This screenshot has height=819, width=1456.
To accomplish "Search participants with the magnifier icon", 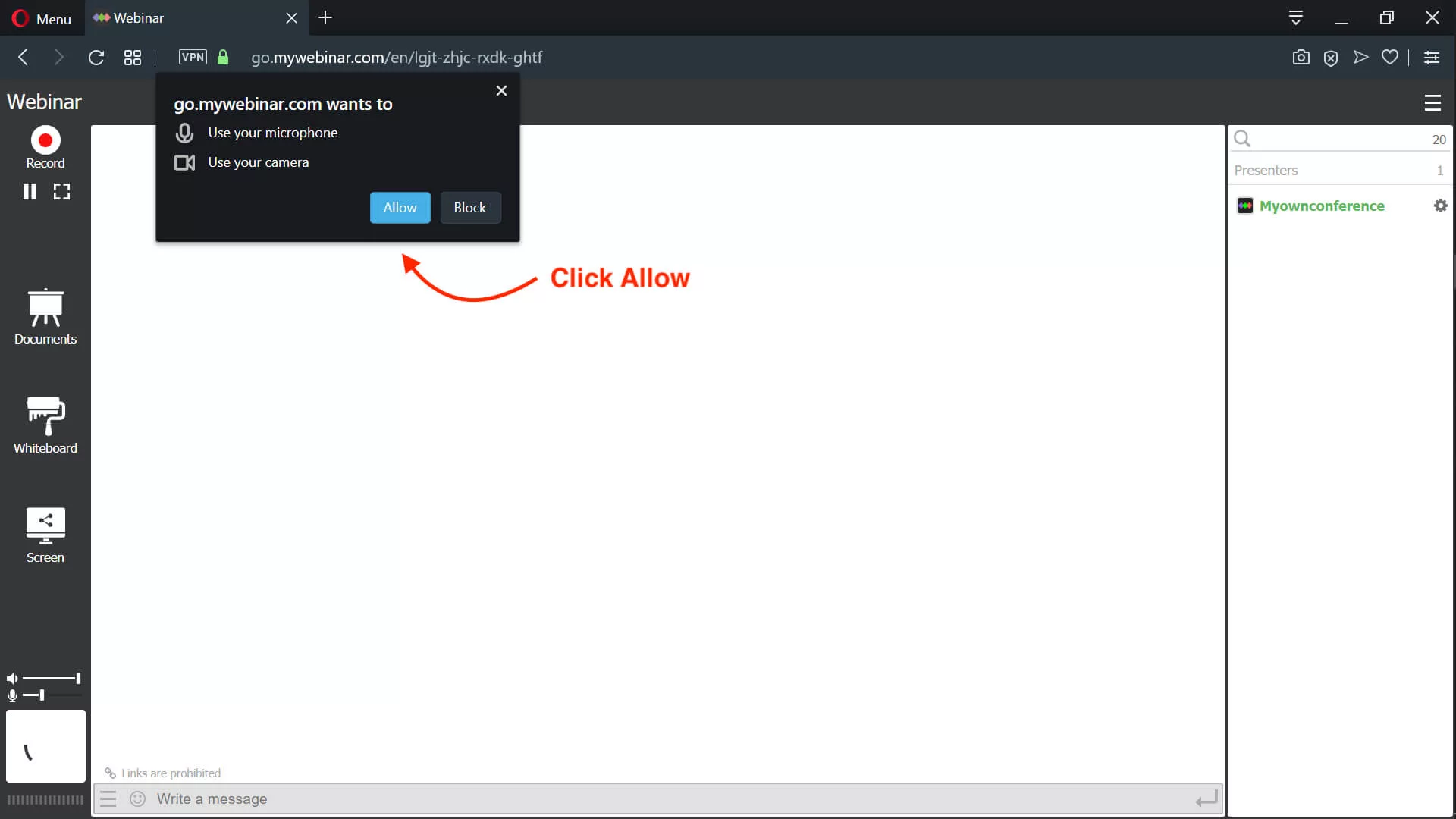I will (1243, 138).
